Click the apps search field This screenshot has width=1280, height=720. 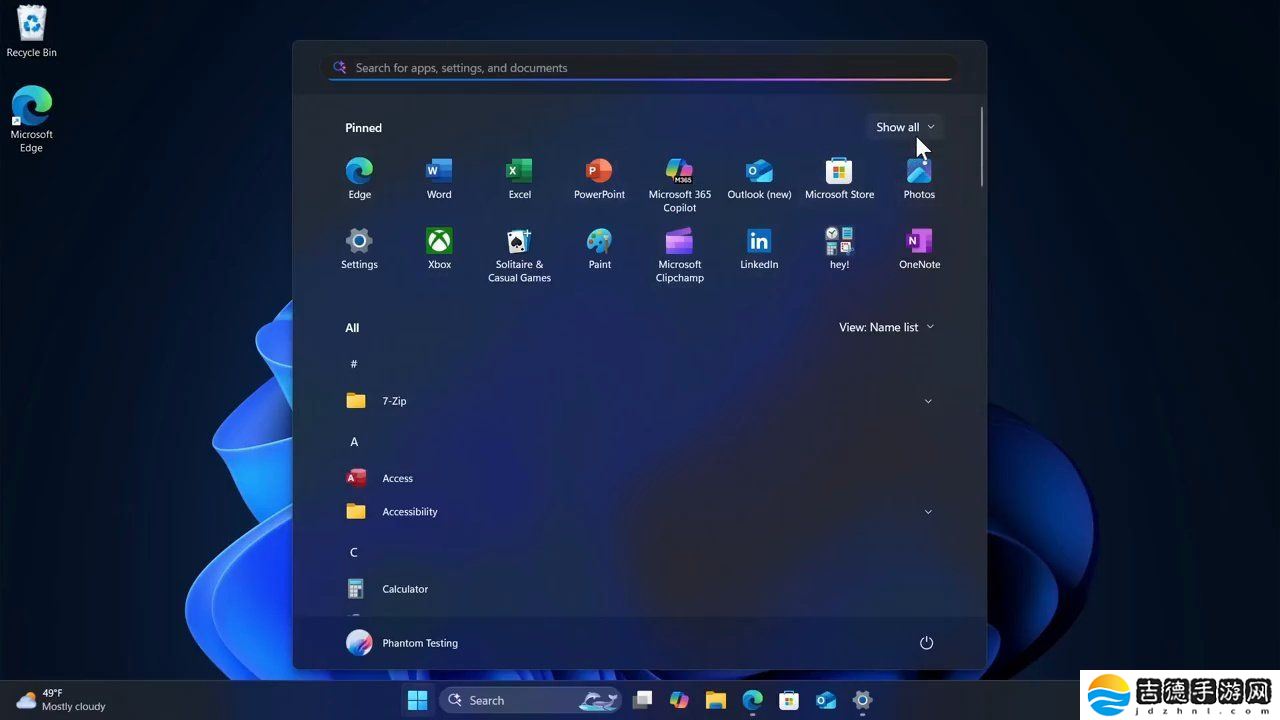pyautogui.click(x=640, y=67)
